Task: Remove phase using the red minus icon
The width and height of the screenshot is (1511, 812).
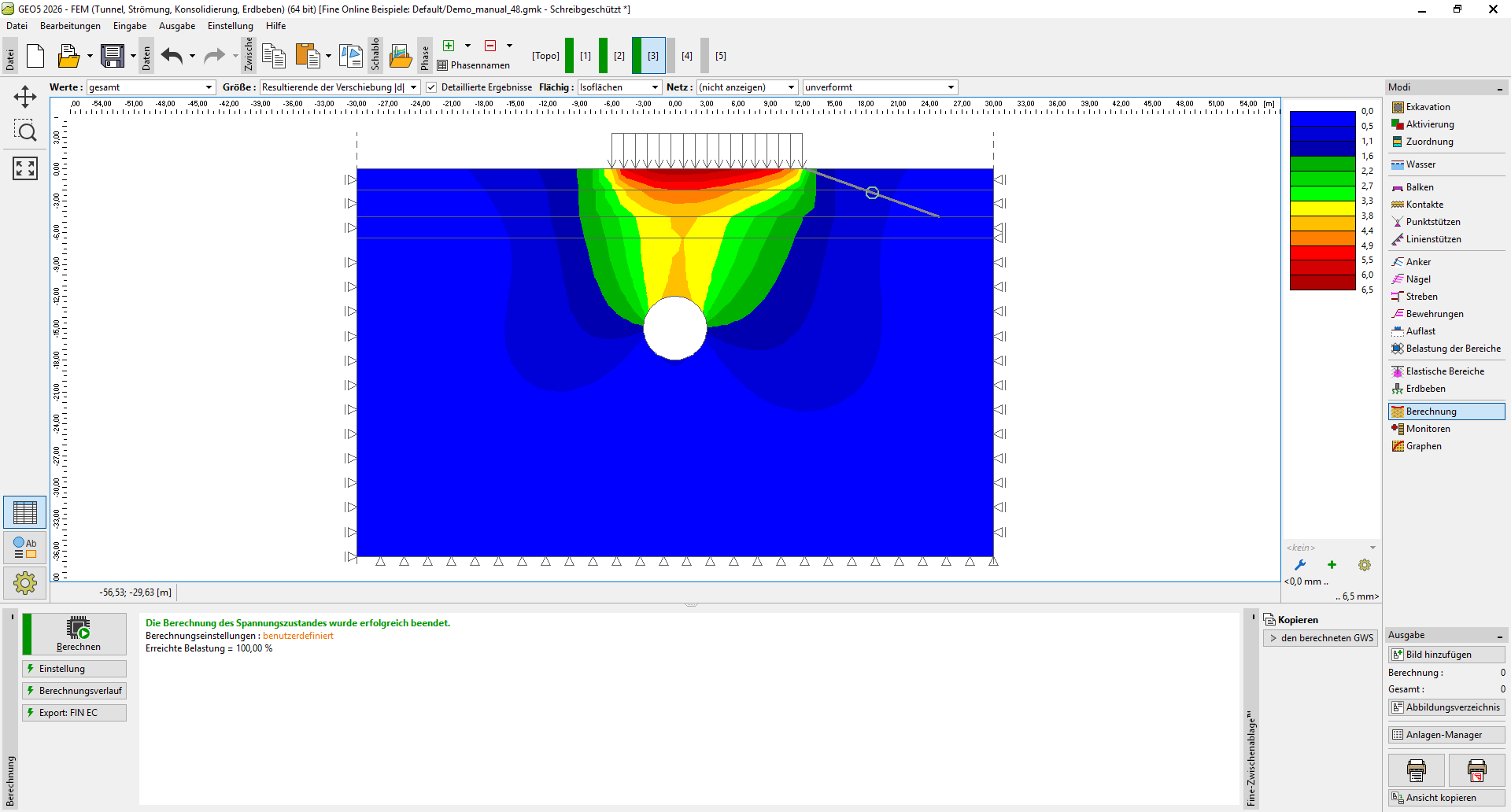Action: [490, 46]
